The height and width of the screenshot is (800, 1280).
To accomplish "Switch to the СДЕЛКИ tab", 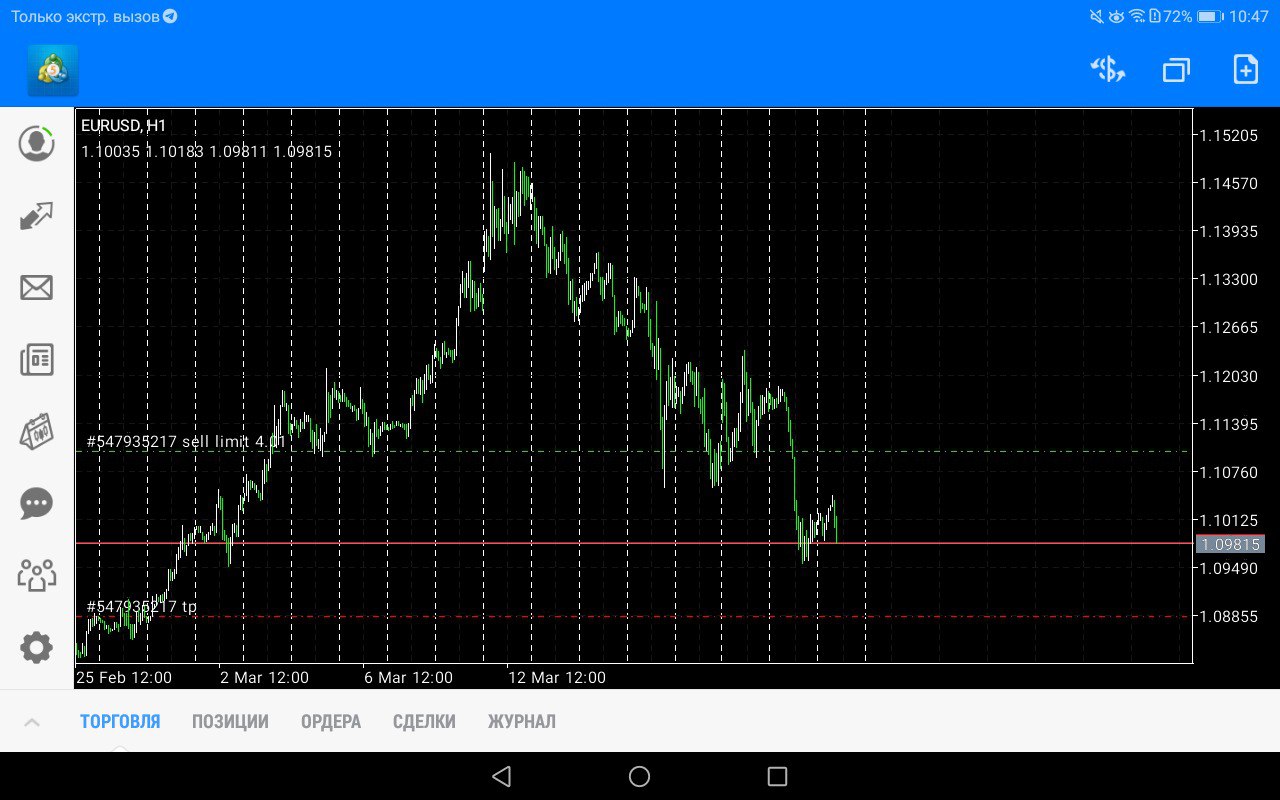I will pos(424,721).
